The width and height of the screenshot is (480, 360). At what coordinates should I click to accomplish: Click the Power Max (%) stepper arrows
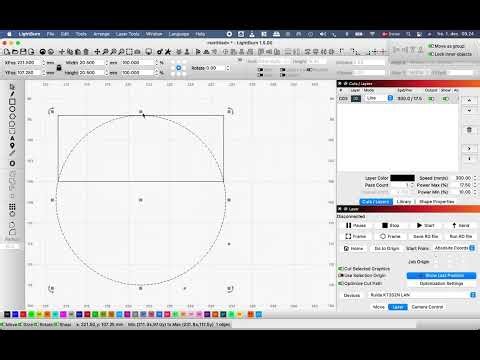pos(475,185)
